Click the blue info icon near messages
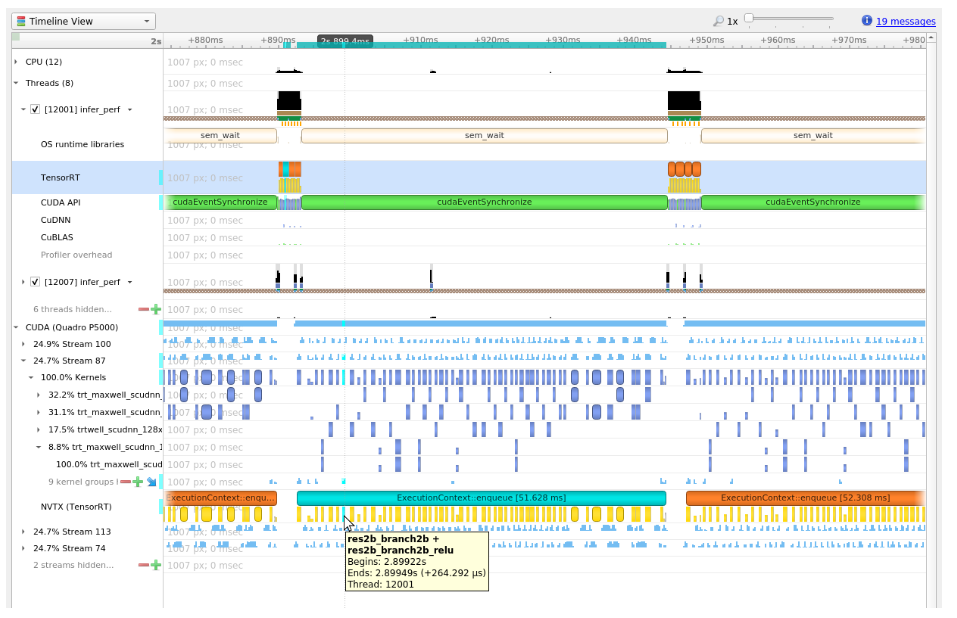Image resolution: width=957 pixels, height=618 pixels. click(x=867, y=21)
